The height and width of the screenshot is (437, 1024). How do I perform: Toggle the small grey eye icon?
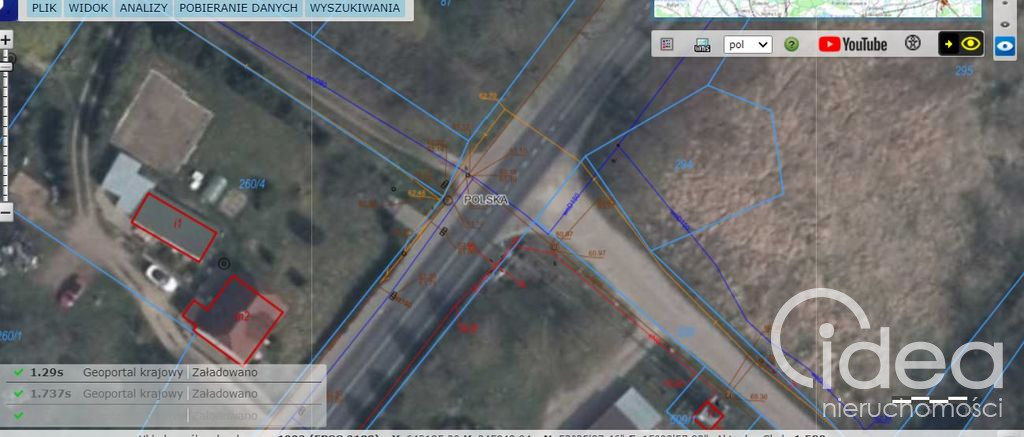click(x=1004, y=24)
